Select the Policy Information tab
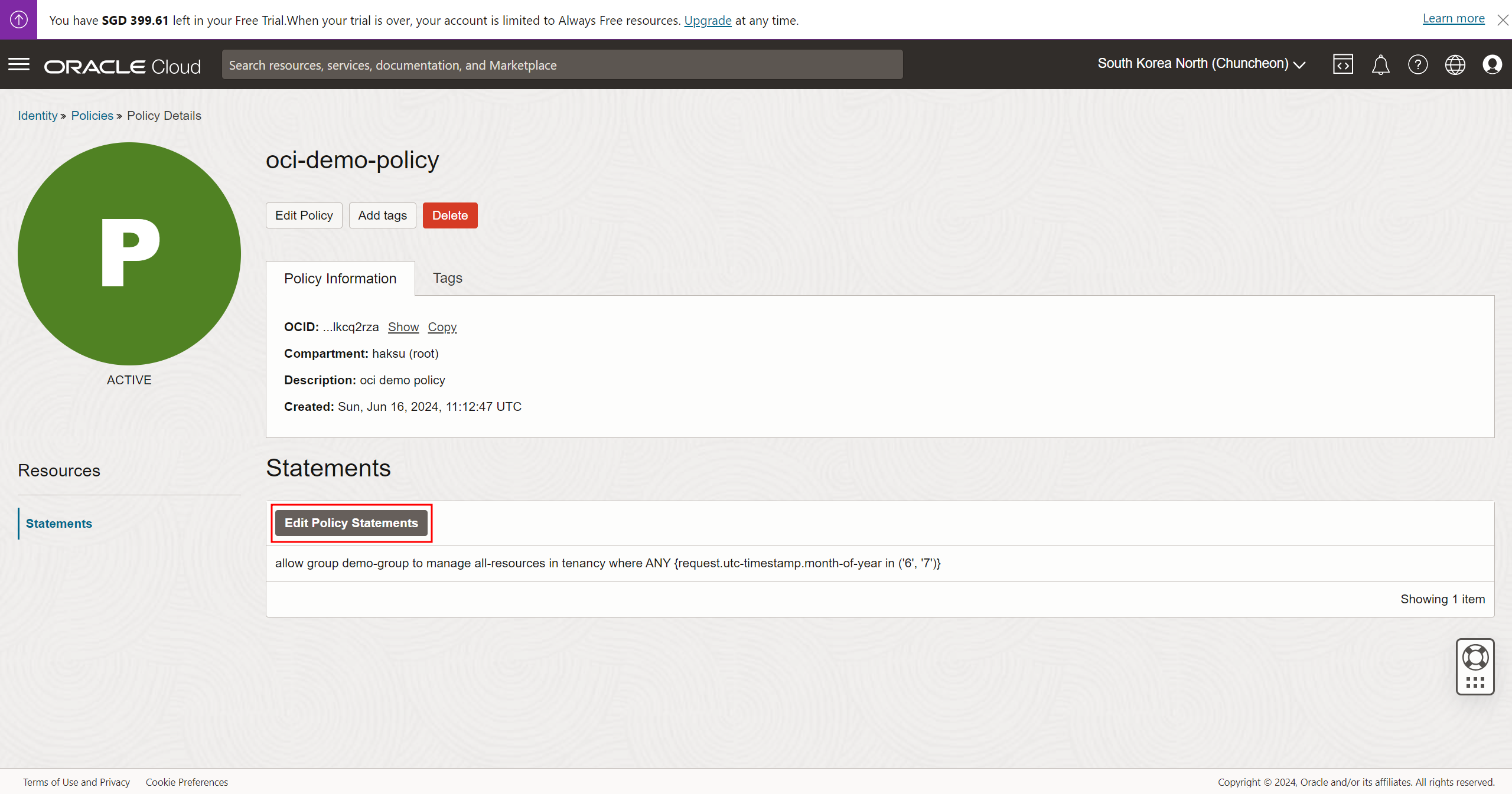 pyautogui.click(x=340, y=279)
